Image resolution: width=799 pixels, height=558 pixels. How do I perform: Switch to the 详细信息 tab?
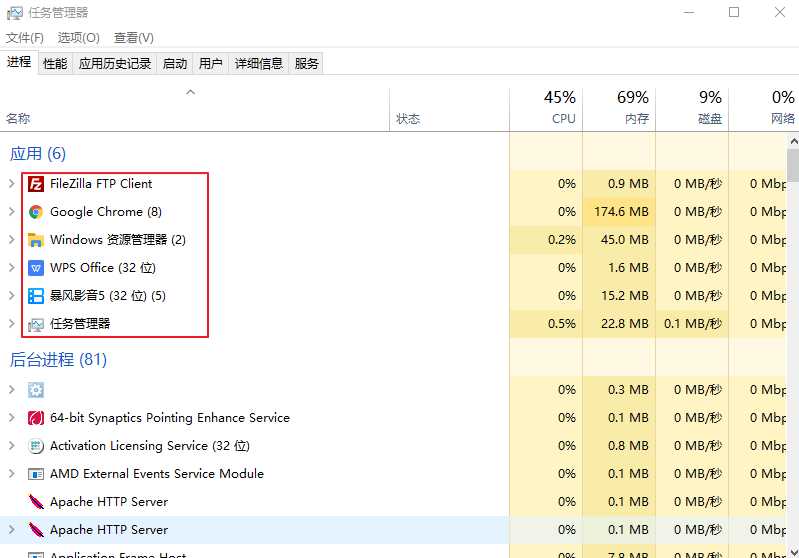pyautogui.click(x=258, y=64)
